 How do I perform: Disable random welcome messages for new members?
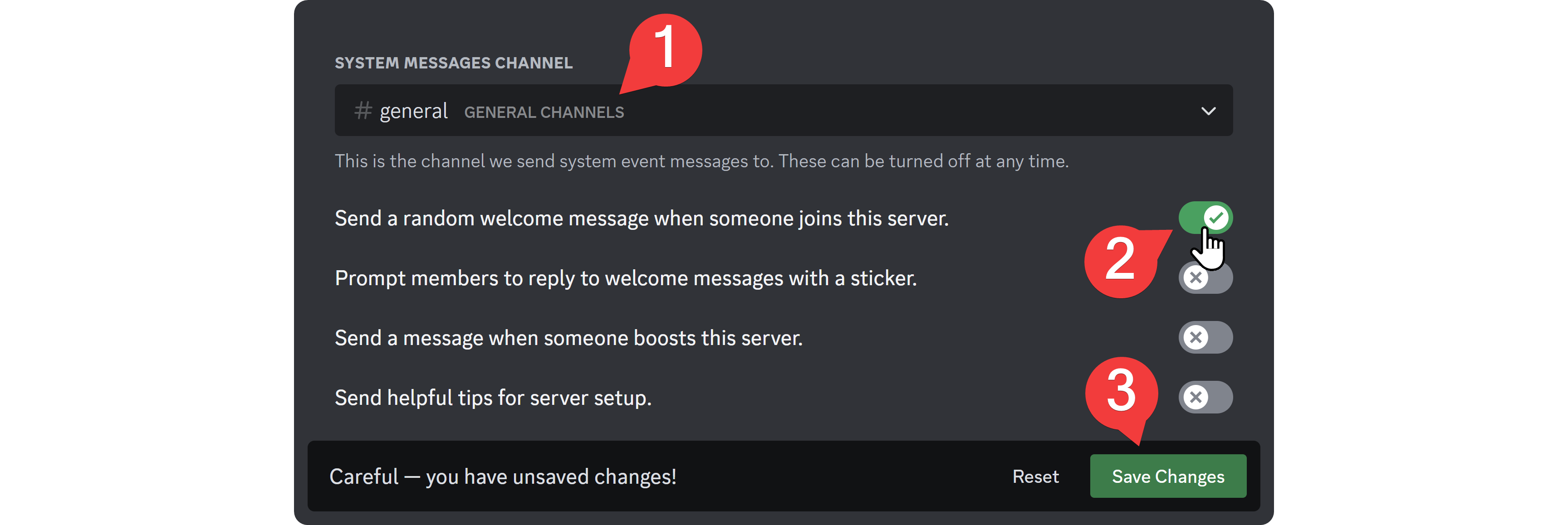(1206, 217)
